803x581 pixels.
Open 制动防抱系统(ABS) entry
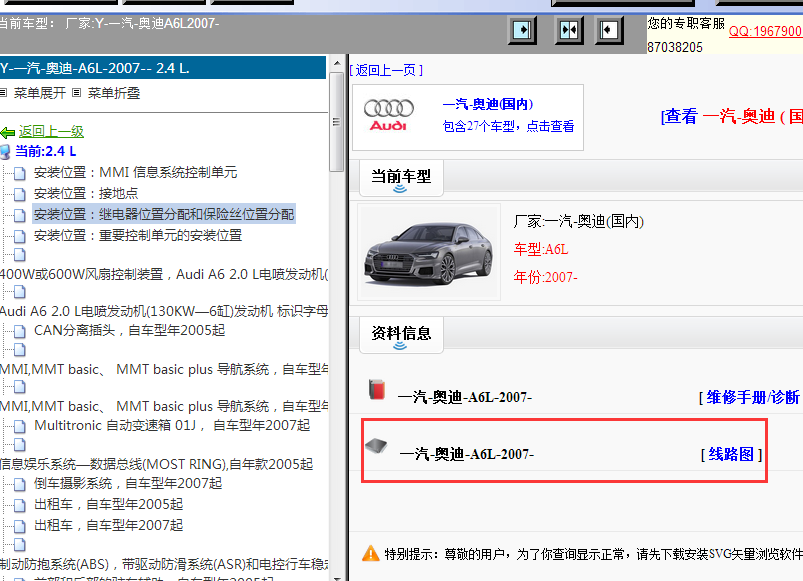[x=164, y=565]
